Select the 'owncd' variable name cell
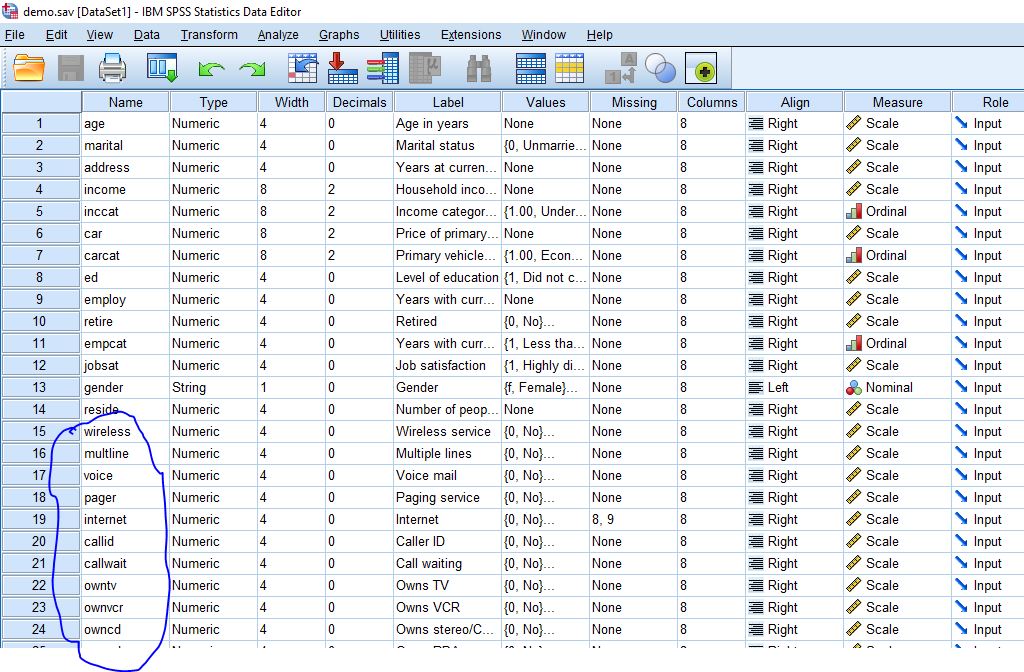1024x672 pixels. (125, 629)
